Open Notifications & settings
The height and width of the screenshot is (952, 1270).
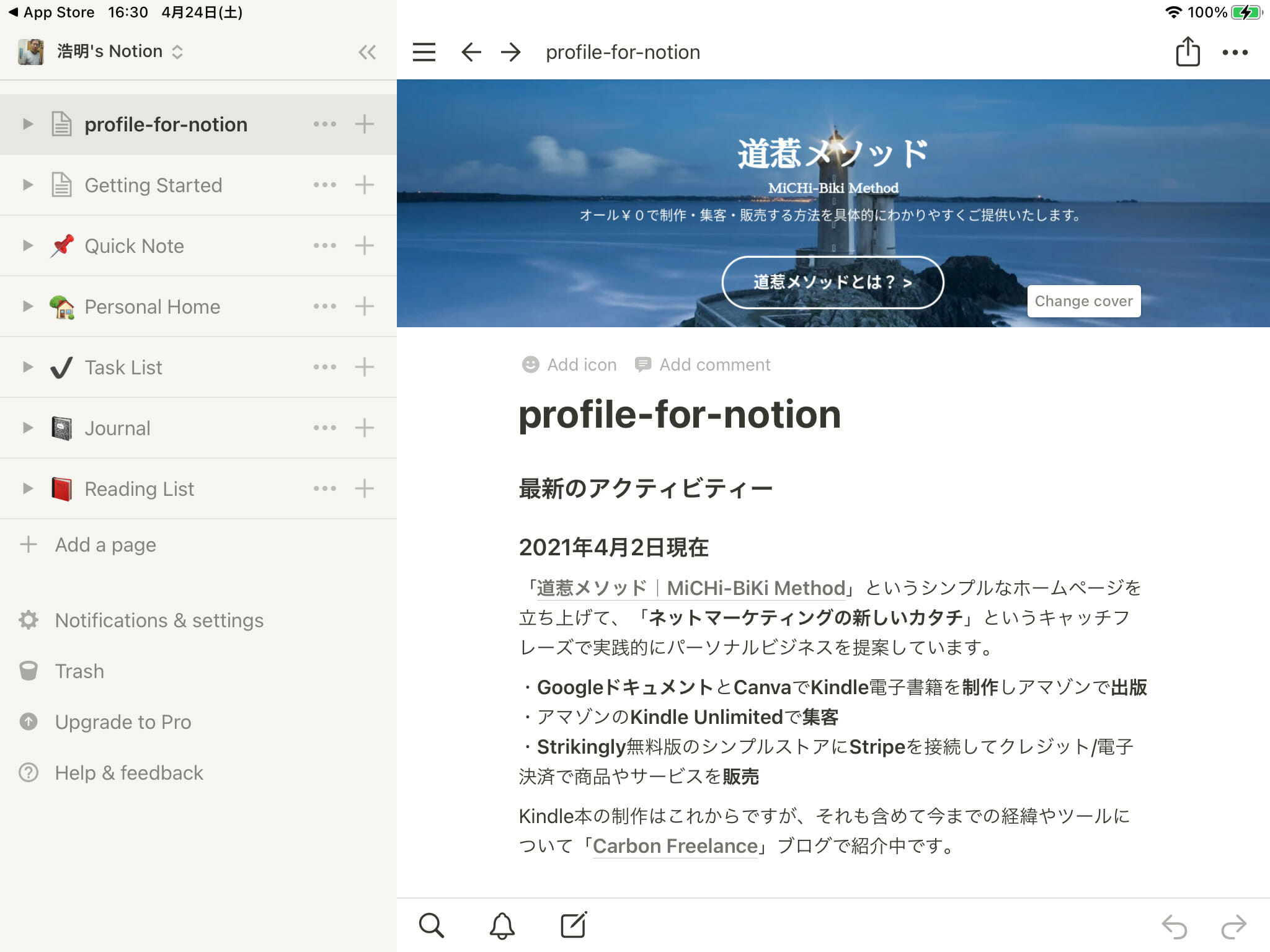pyautogui.click(x=141, y=620)
